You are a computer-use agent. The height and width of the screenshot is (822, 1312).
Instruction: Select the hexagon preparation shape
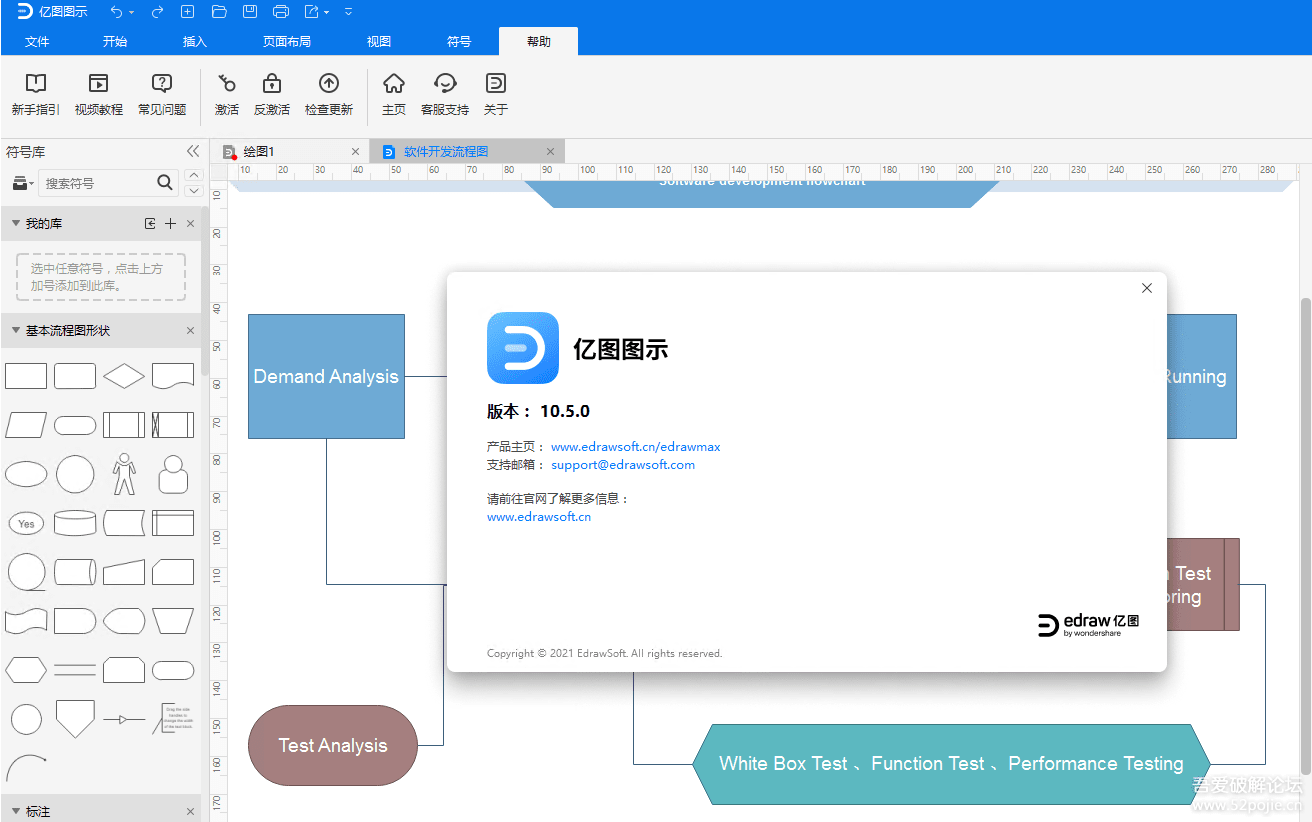coord(26,669)
